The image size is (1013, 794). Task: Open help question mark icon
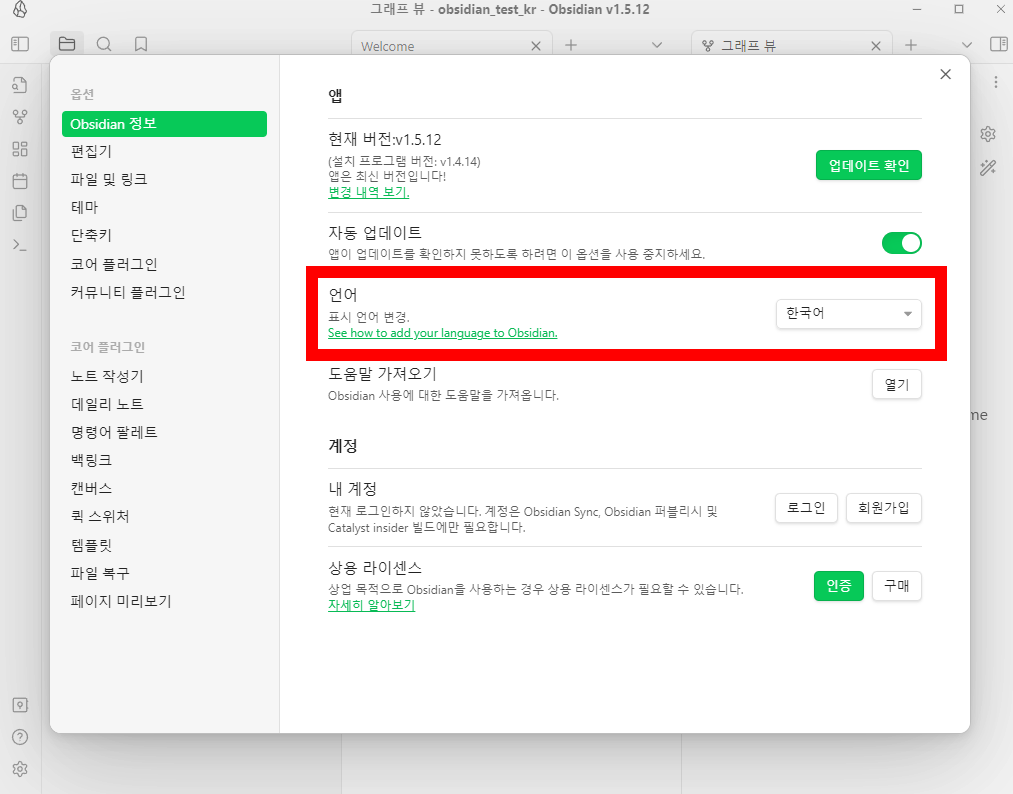pyautogui.click(x=20, y=737)
